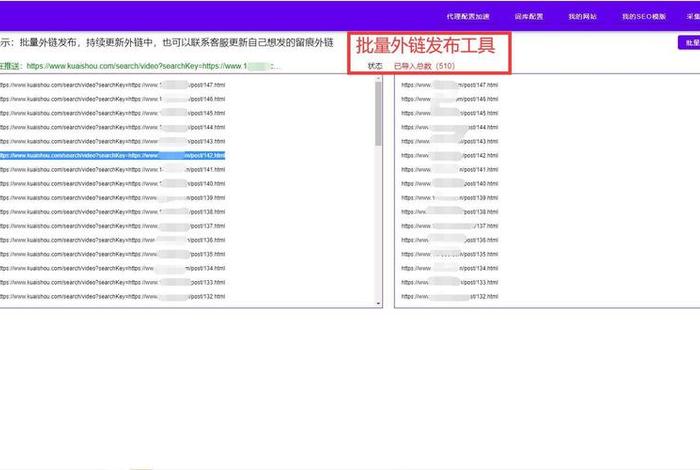Image resolution: width=700 pixels, height=470 pixels.
Task: Click right list URL ending post/143.html
Action: pos(450,141)
